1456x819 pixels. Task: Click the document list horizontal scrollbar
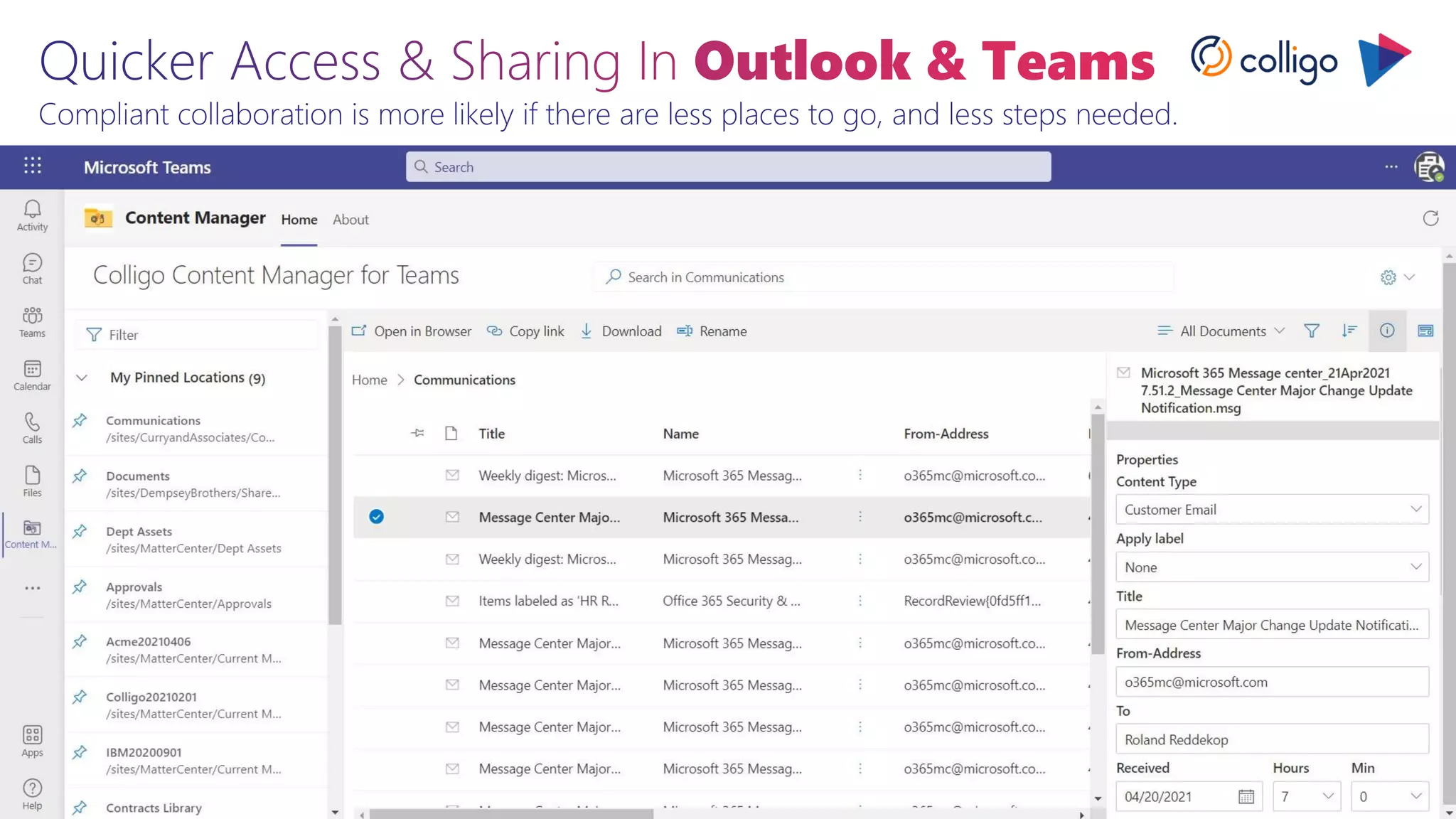[x=512, y=814]
